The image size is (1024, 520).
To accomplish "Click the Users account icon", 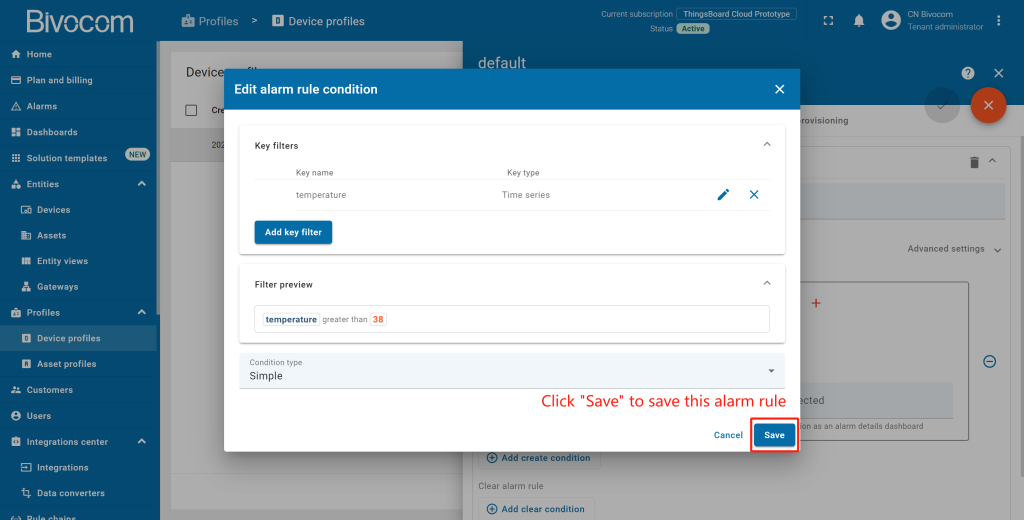I will [x=16, y=415].
